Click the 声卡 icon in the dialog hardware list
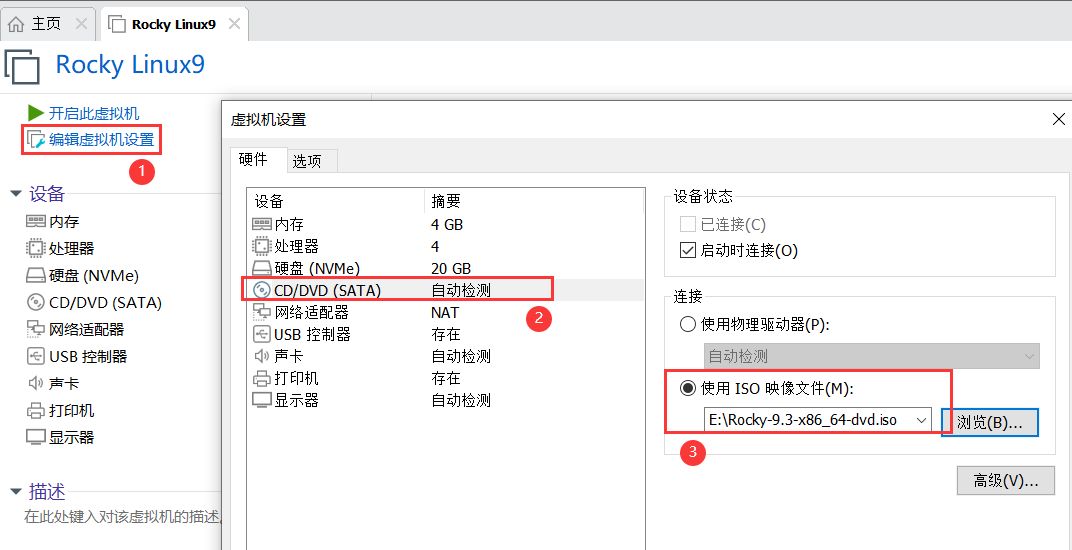 pos(262,356)
